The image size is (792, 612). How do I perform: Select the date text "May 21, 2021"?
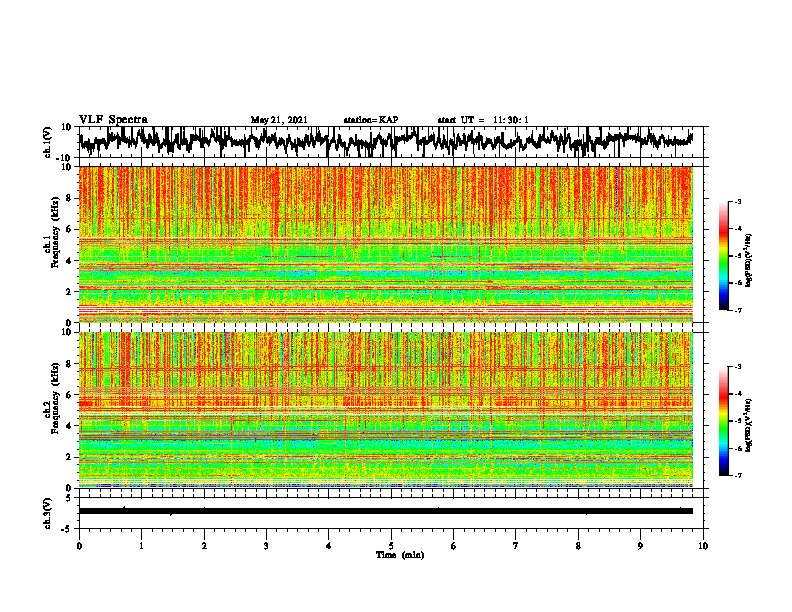279,120
